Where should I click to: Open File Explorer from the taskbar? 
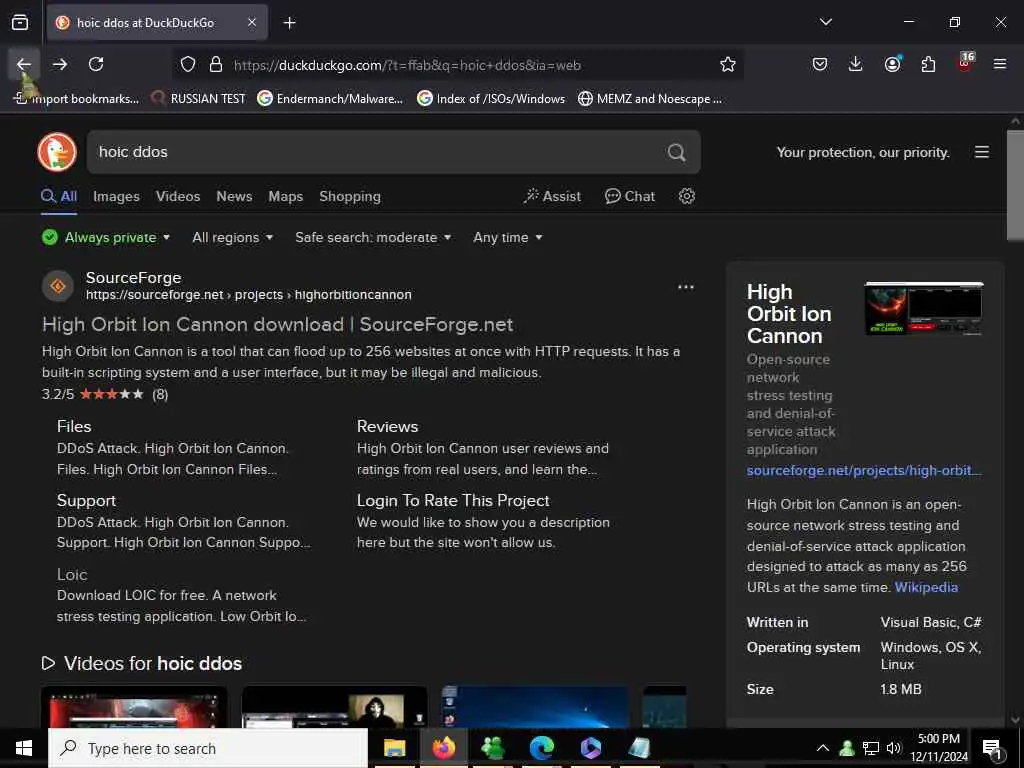pyautogui.click(x=394, y=748)
